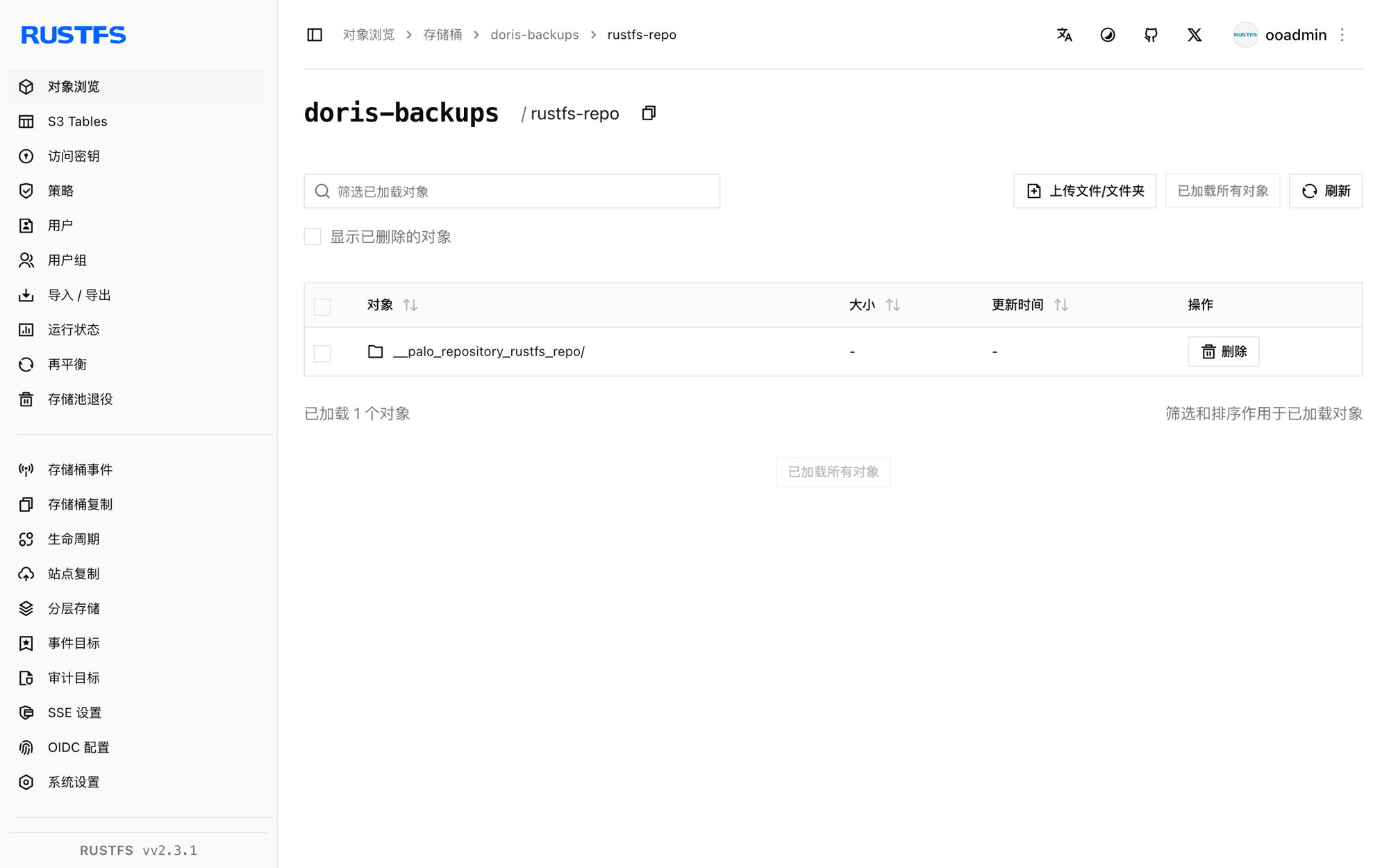Open 存储桶复制 sidebar item
This screenshot has height=868, width=1389.
coord(136,505)
